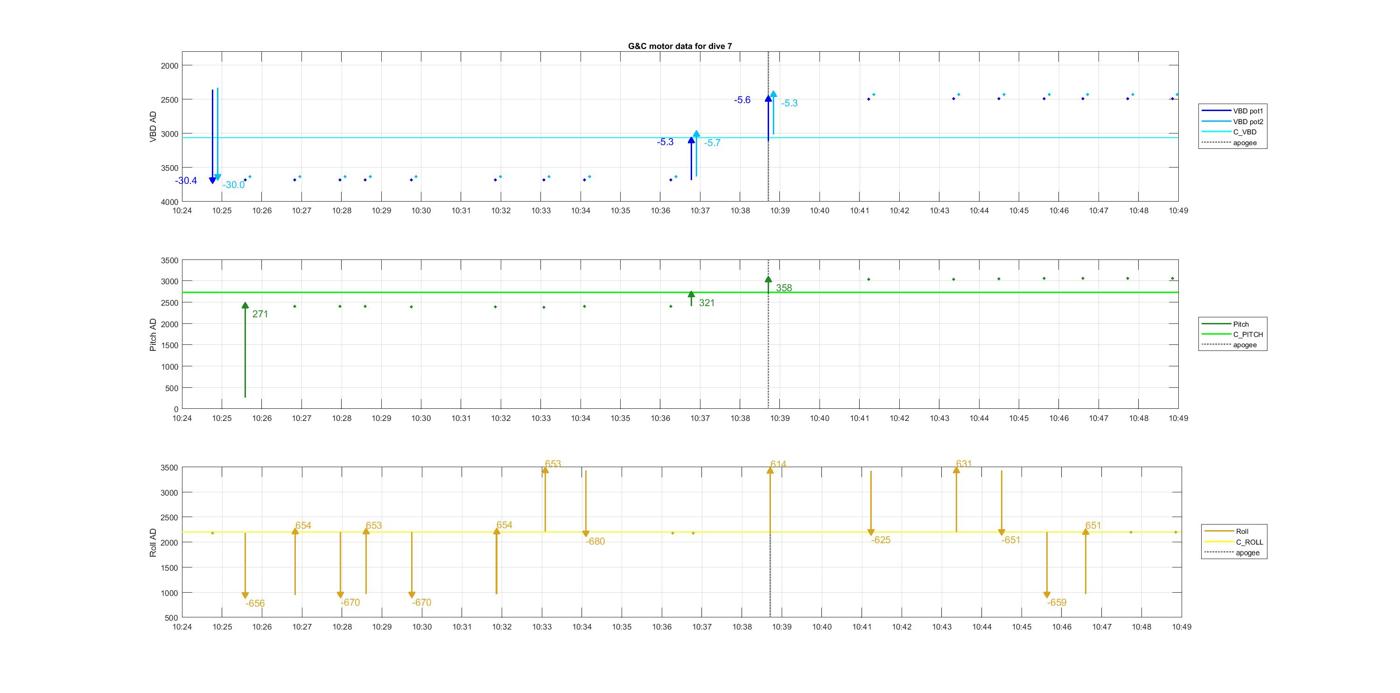Viewport: 1400px width, 693px height.
Task: Click the "271" pitch data label
Action: coord(260,314)
